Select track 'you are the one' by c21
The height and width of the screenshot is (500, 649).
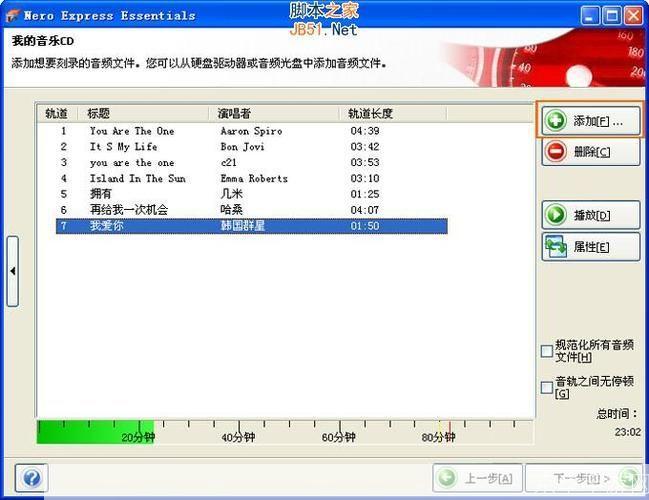click(x=252, y=163)
